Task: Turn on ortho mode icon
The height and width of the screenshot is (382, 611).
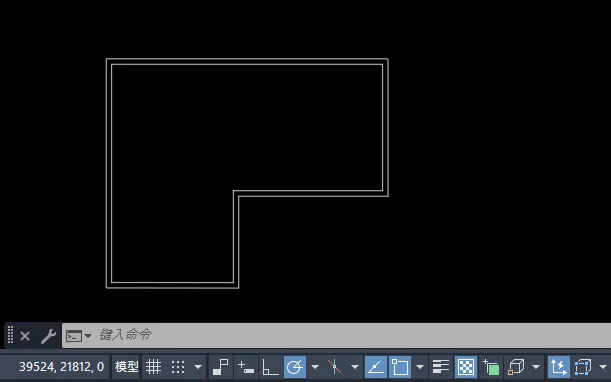Action: pyautogui.click(x=270, y=367)
